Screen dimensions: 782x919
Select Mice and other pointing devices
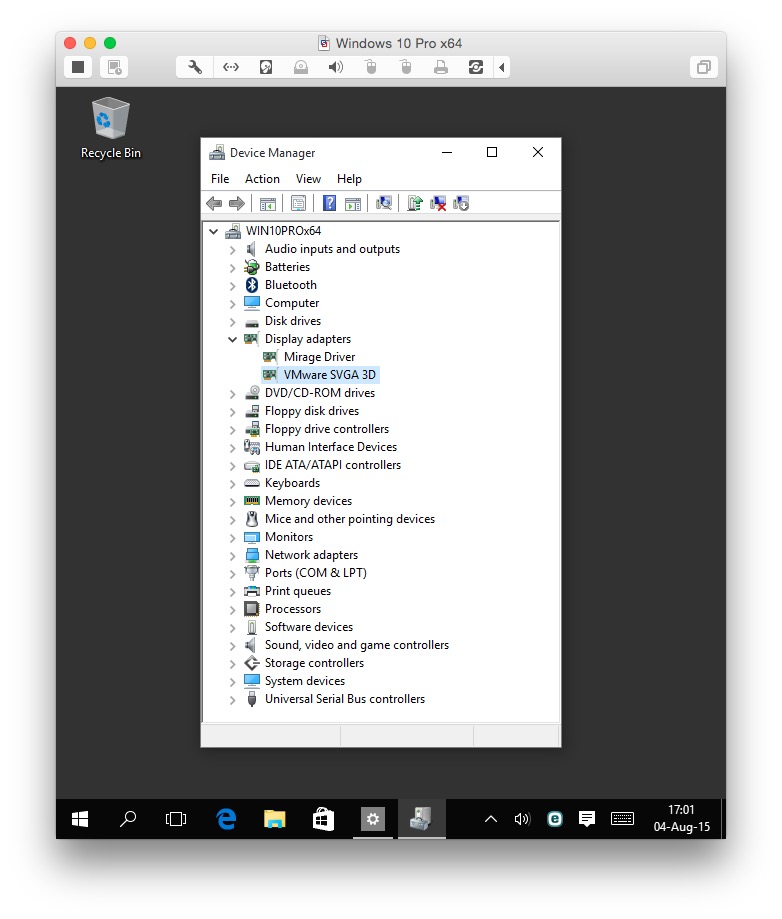[350, 519]
